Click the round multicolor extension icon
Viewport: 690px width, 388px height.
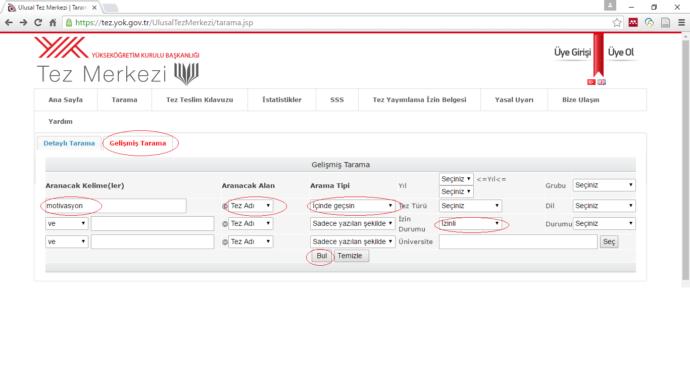pyautogui.click(x=649, y=22)
